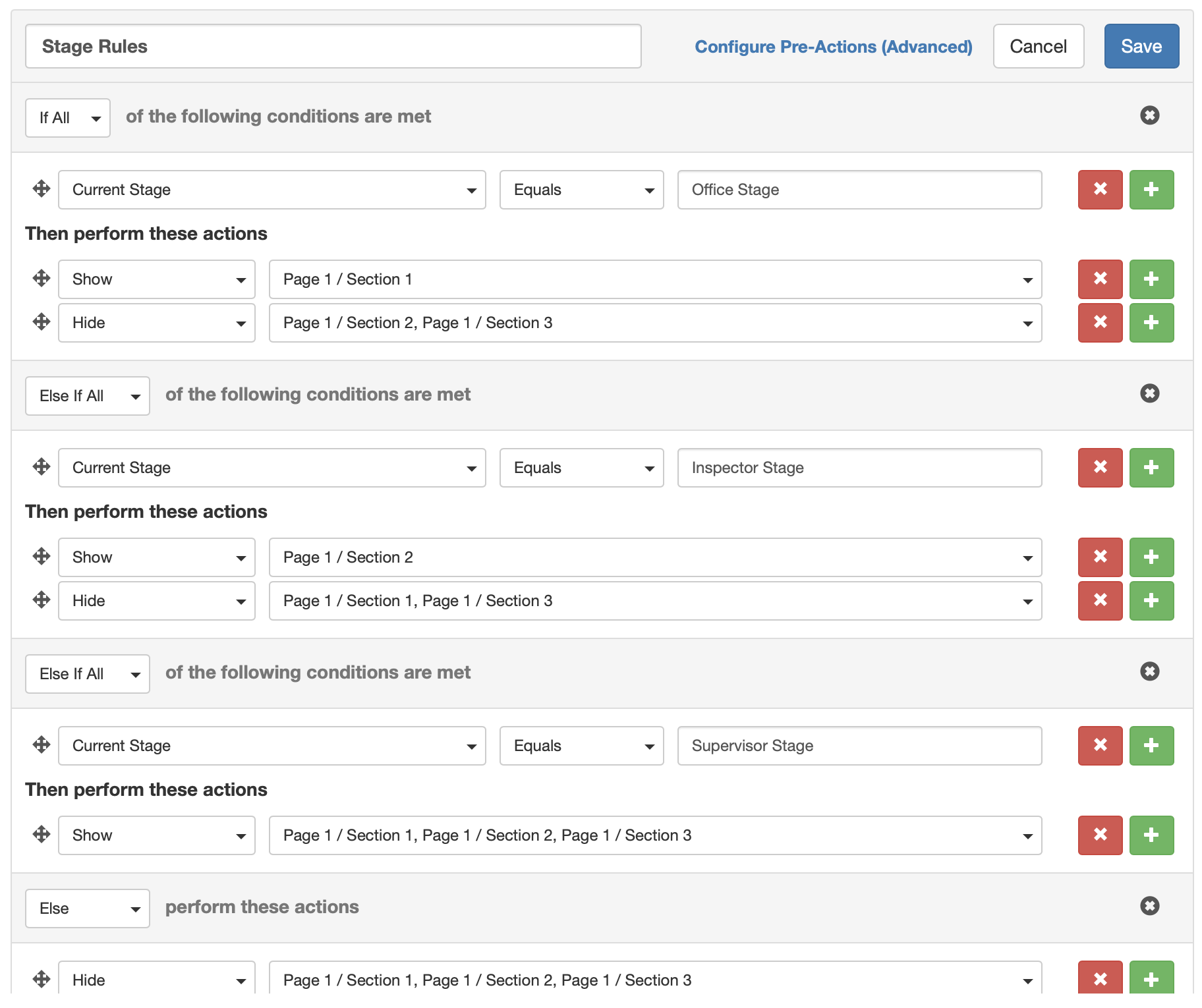This screenshot has width=1202, height=1008.
Task: Delete the Else rule block
Action: click(1149, 907)
